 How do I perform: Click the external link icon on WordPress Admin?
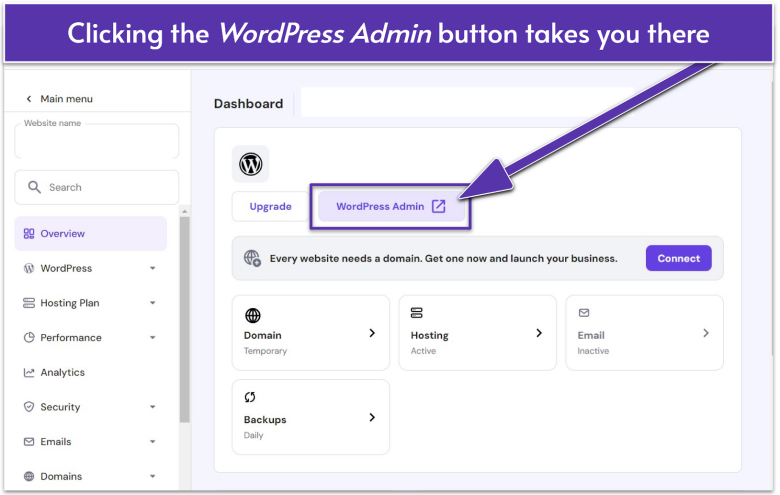tap(439, 206)
